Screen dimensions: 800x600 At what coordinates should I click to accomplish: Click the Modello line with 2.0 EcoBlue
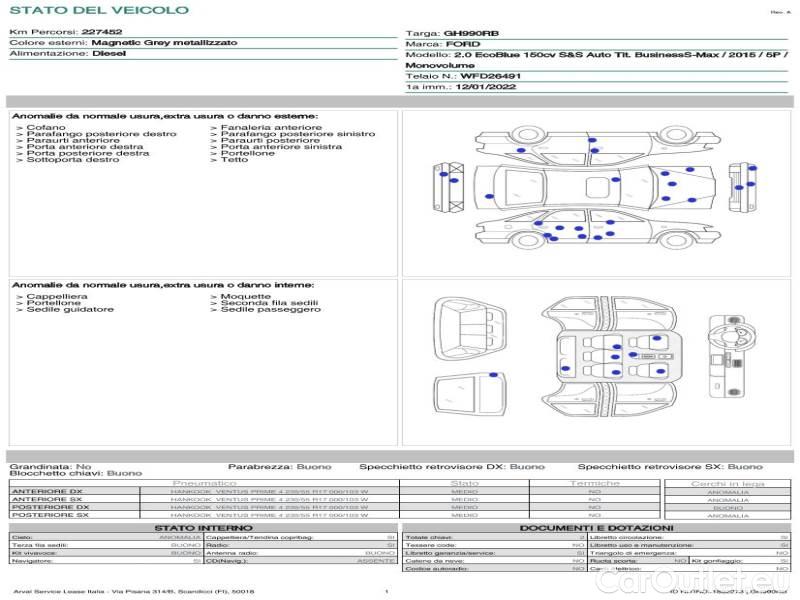click(x=596, y=55)
